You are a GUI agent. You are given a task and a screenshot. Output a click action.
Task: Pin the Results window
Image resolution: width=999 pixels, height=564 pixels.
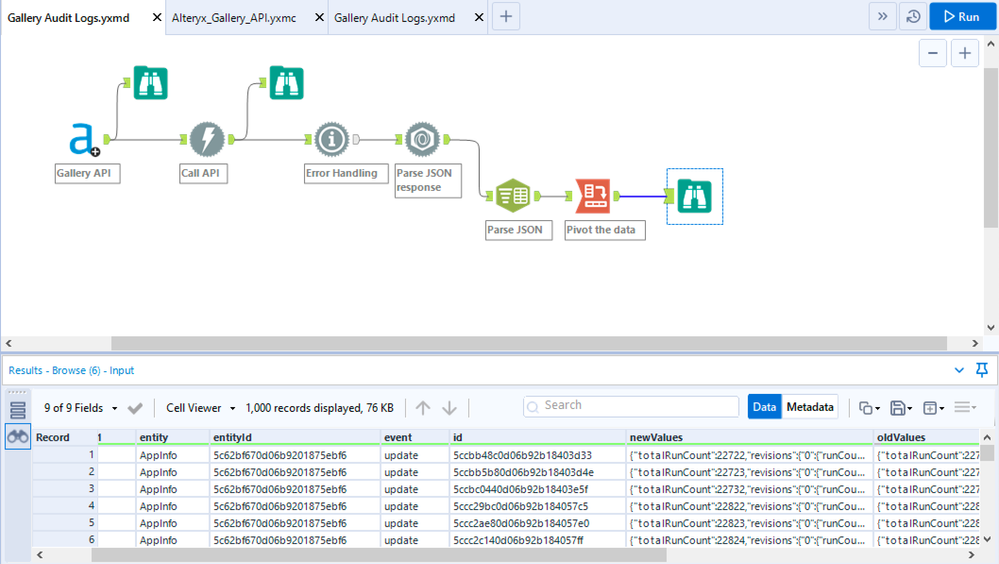click(x=981, y=370)
